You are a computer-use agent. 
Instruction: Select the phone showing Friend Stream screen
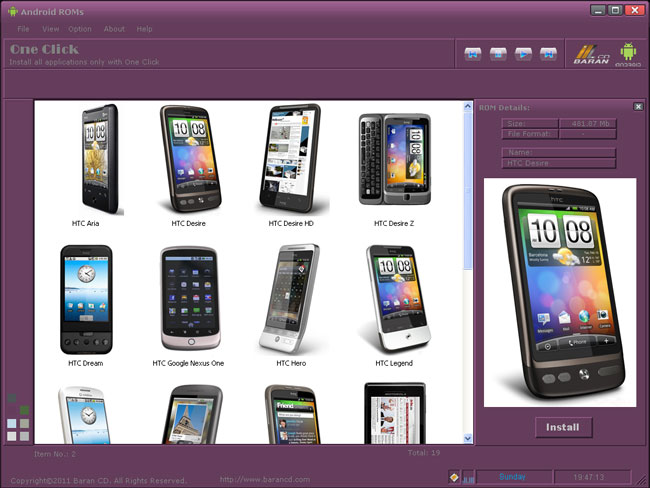[293, 415]
